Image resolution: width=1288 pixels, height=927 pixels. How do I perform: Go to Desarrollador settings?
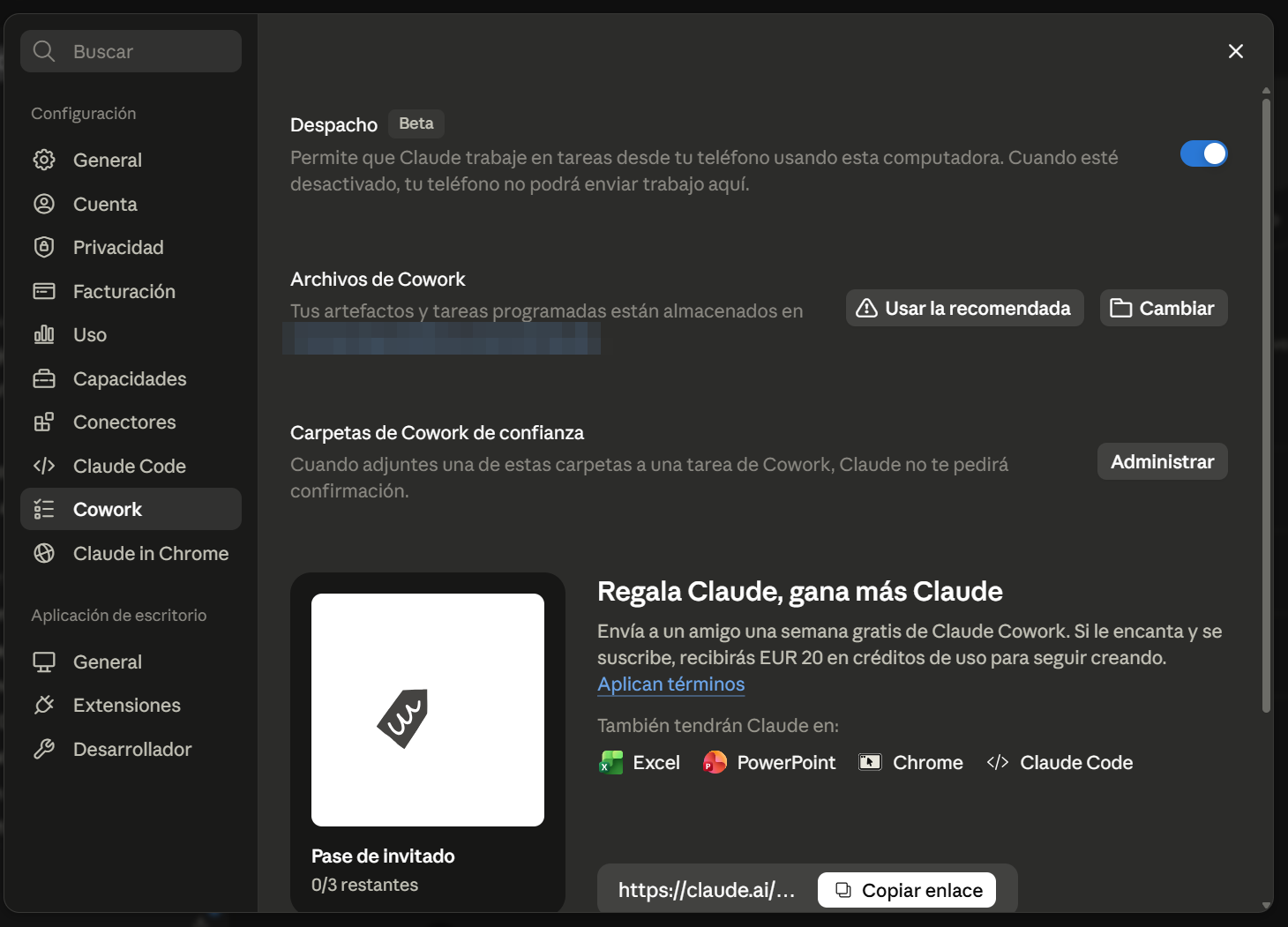[131, 749]
